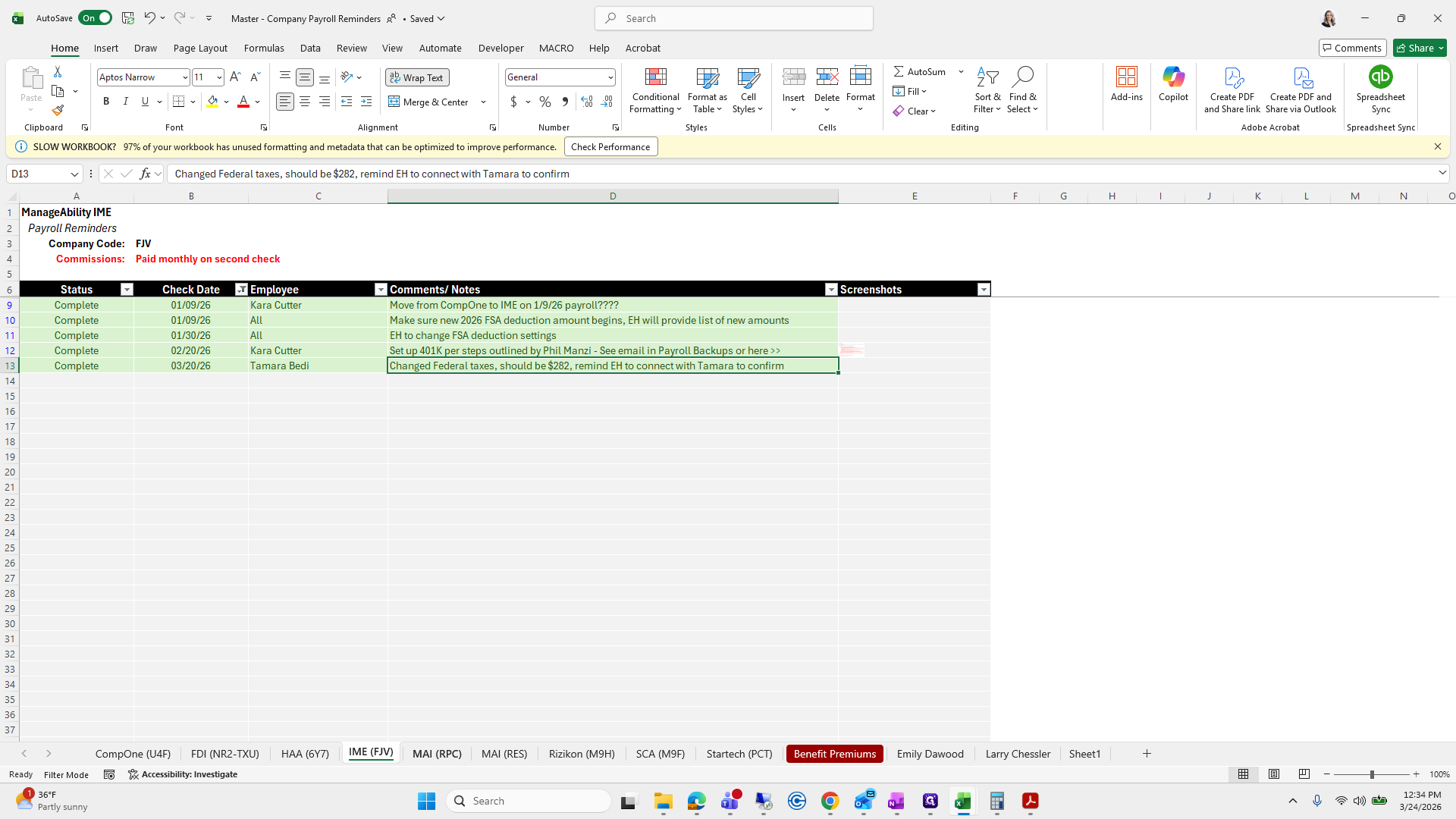Click the Spreadsheet Sync QuickBooks icon
Image resolution: width=1456 pixels, height=819 pixels.
1380,77
